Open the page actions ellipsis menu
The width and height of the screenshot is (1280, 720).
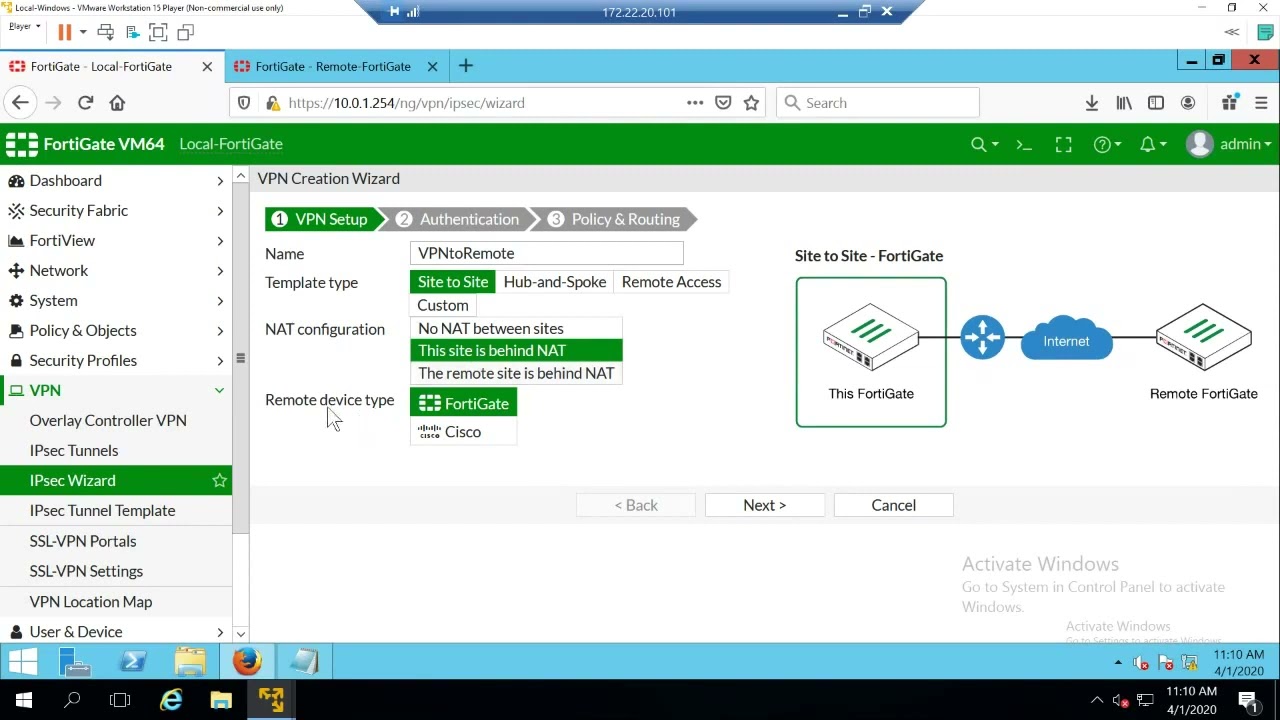click(x=695, y=103)
